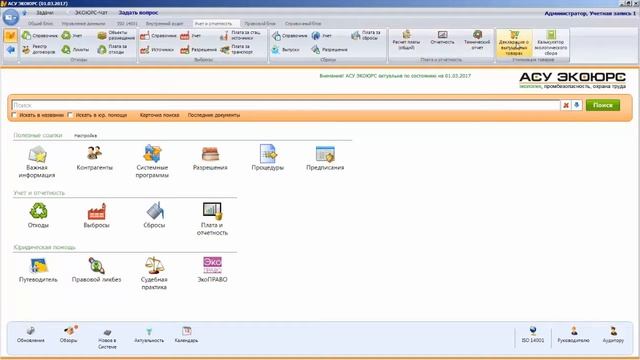Image resolution: width=640 pixels, height=360 pixels.
Task: Open Расчет платы (общий) in the ribbon
Action: click(406, 40)
